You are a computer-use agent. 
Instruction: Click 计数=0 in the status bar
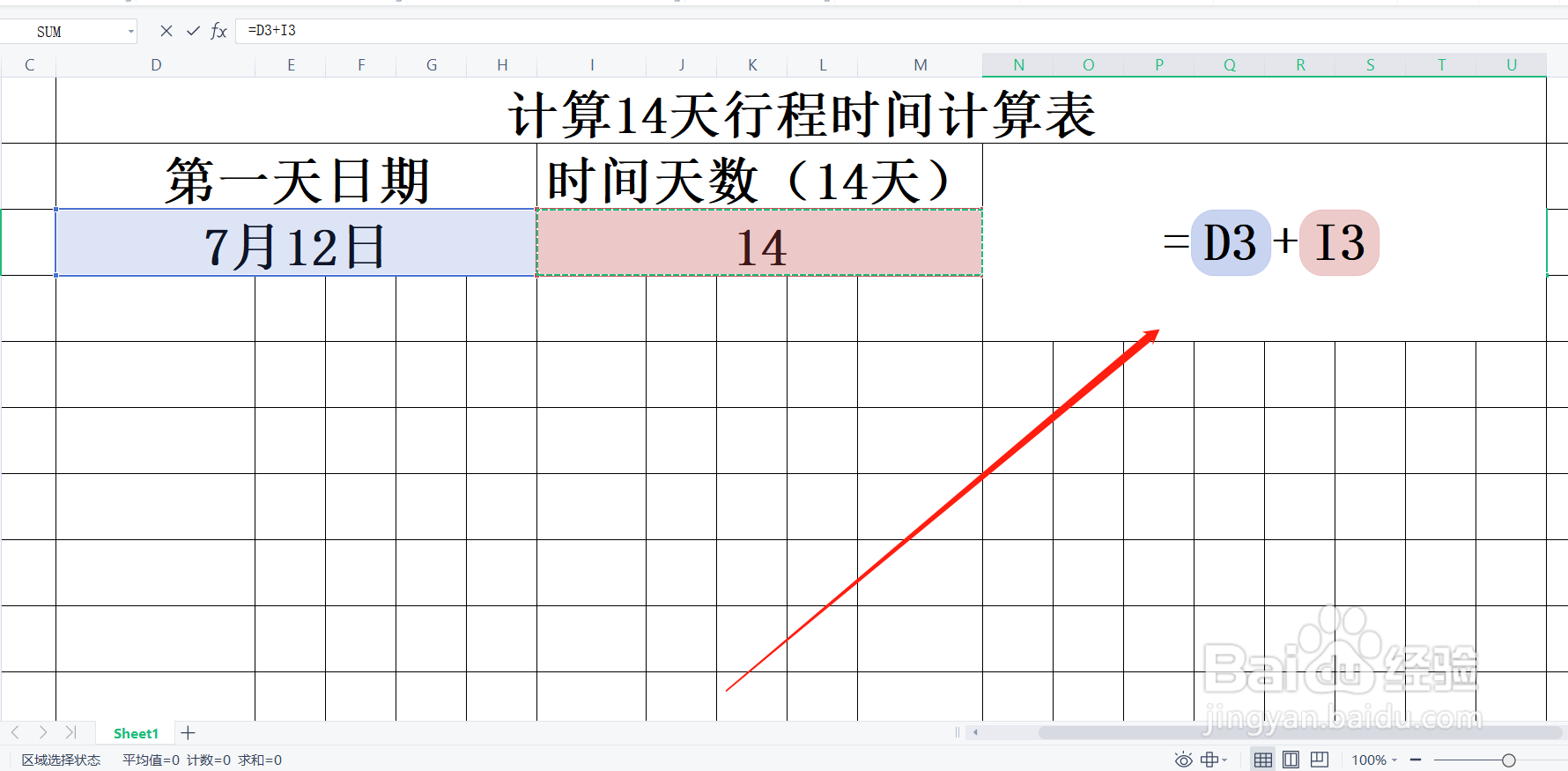pyautogui.click(x=209, y=760)
